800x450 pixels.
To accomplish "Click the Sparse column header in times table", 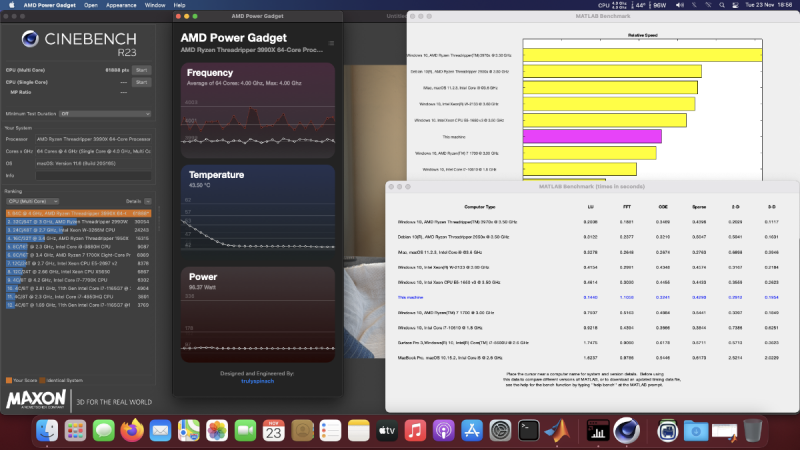I will click(699, 207).
